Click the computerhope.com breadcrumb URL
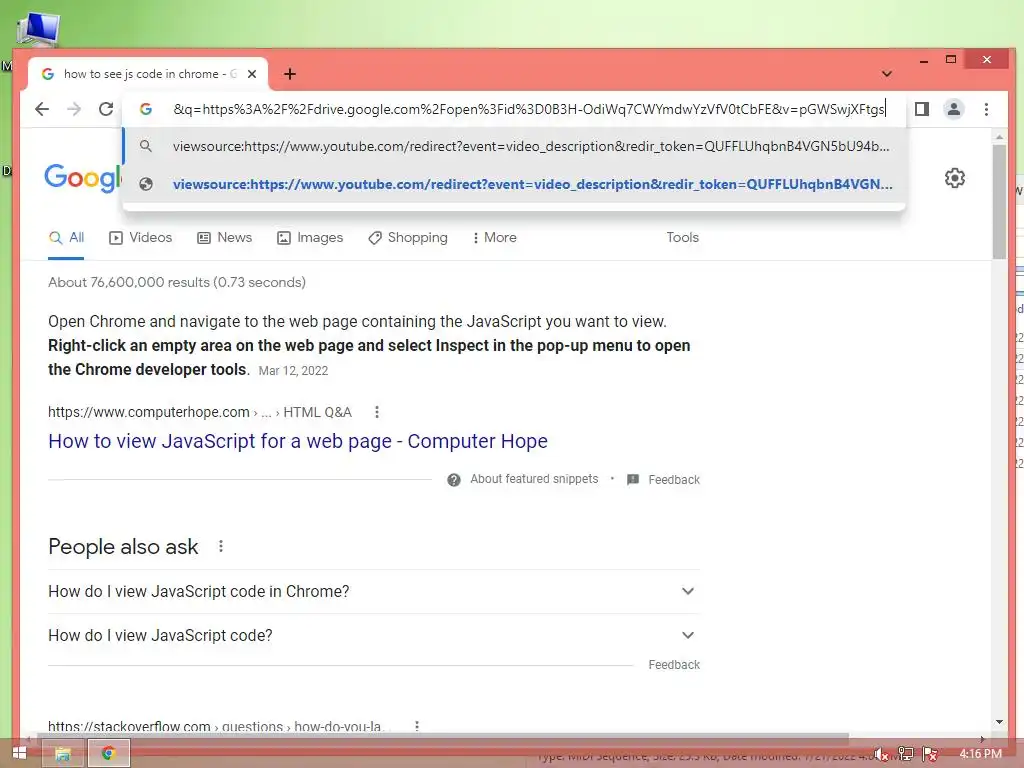Viewport: 1024px width, 768px height. [200, 412]
